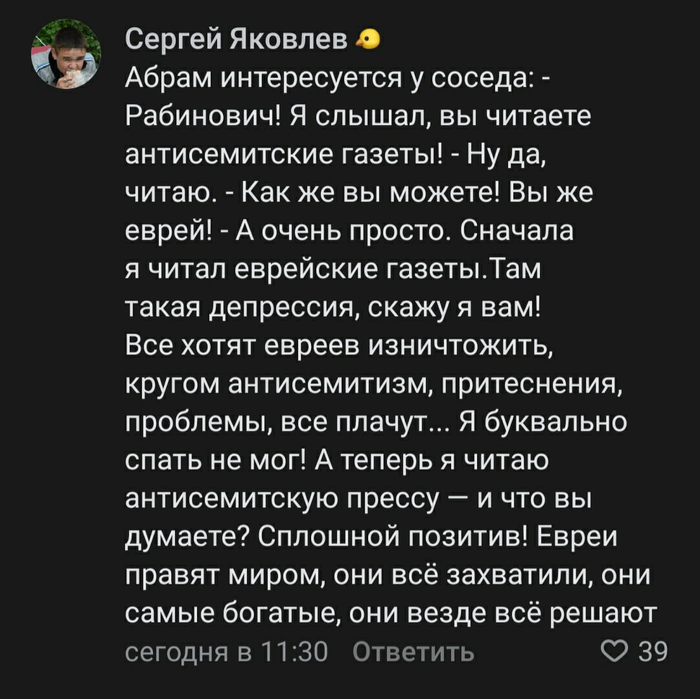Screen dimensions: 700x699
Task: Click the line Все хотят евреев изничтожить
Action: point(339,345)
